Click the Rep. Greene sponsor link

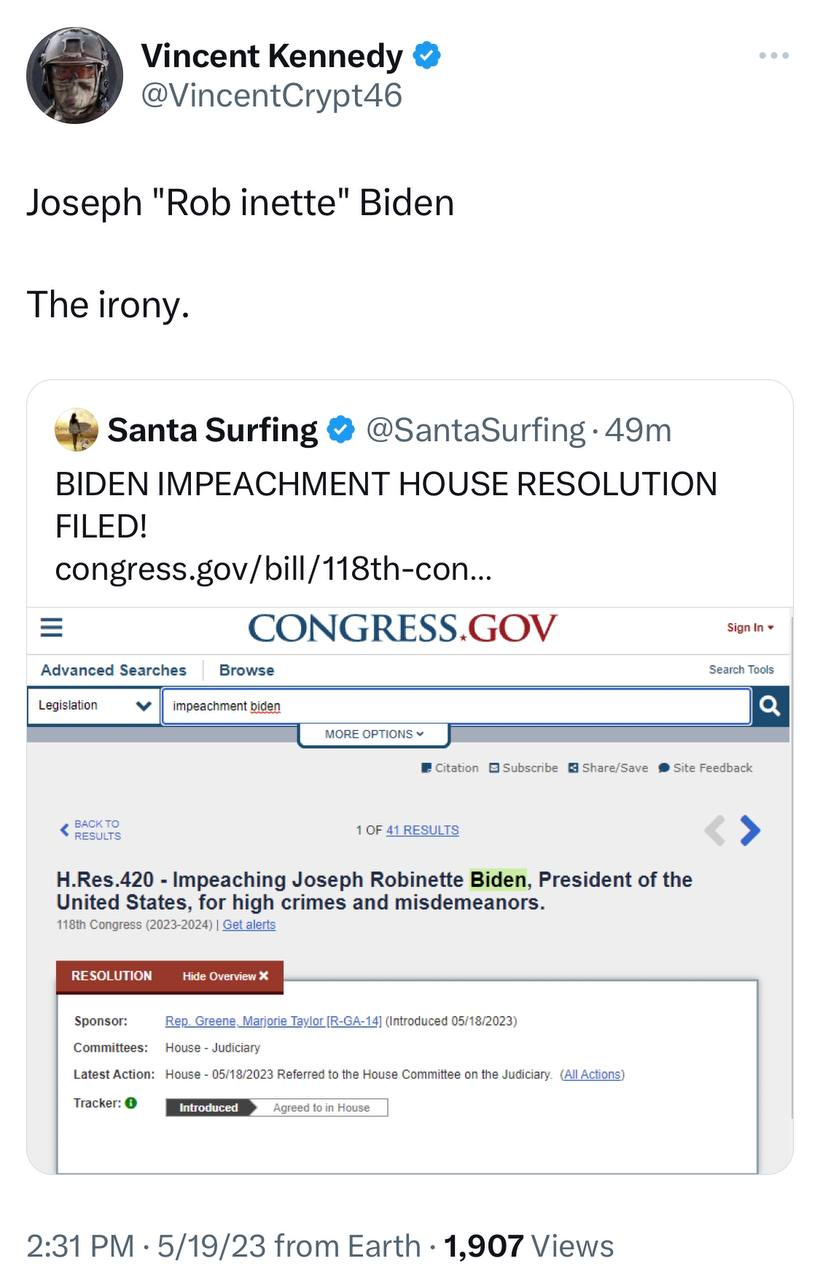pyautogui.click(x=273, y=1021)
